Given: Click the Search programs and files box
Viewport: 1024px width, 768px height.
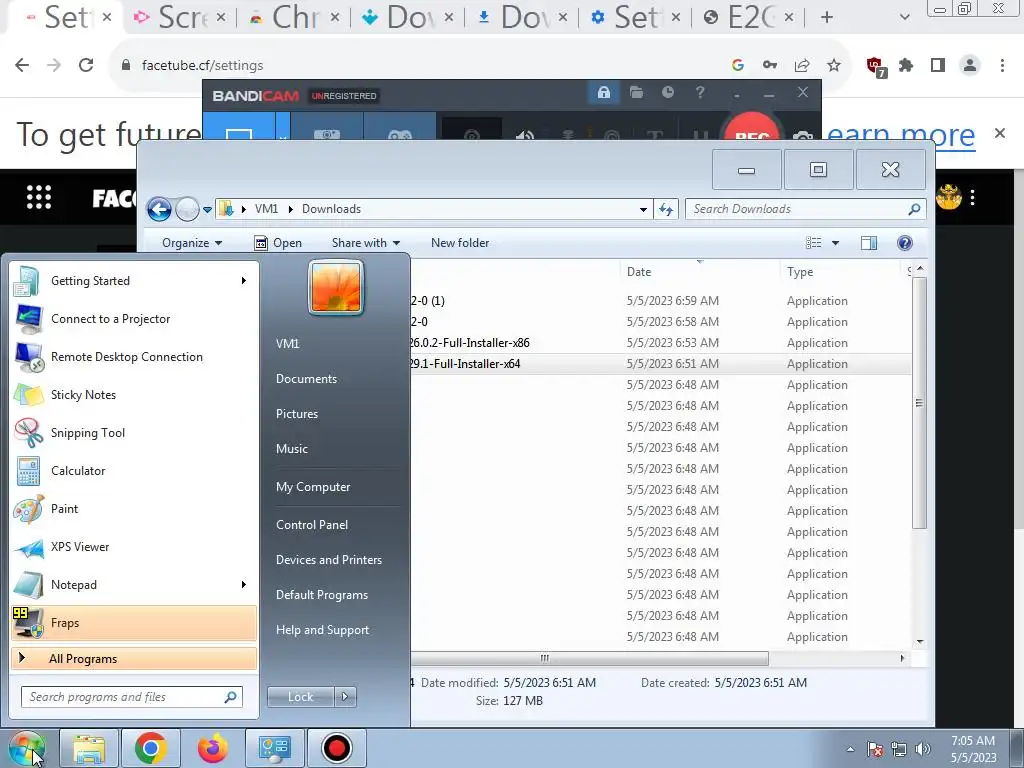Looking at the screenshot, I should click(x=131, y=697).
